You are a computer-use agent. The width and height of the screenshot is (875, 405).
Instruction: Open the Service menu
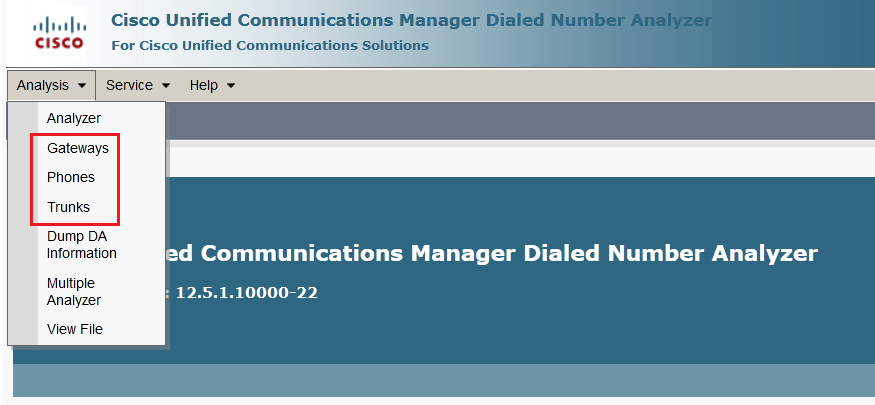(138, 85)
